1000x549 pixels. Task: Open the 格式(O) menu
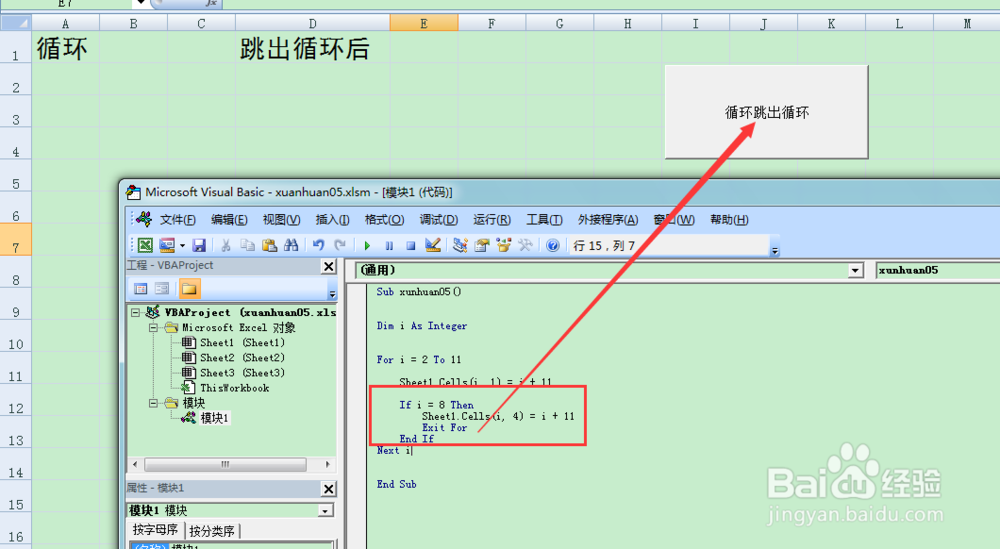click(384, 220)
